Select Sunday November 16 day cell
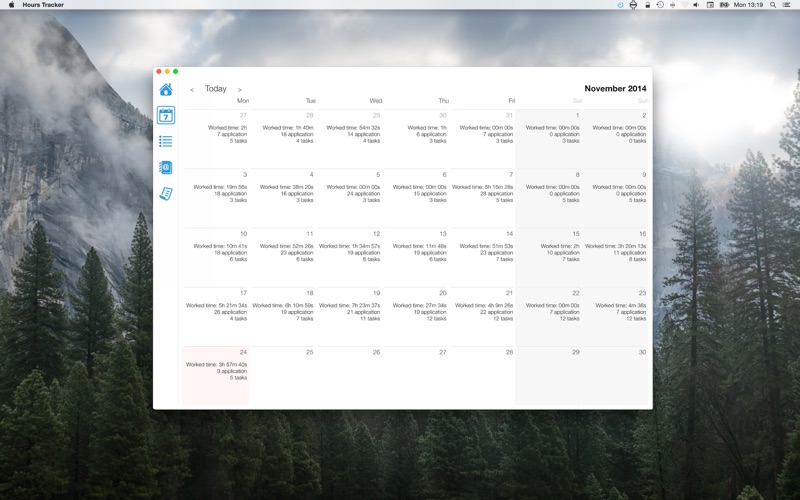The width and height of the screenshot is (800, 500). pos(616,257)
